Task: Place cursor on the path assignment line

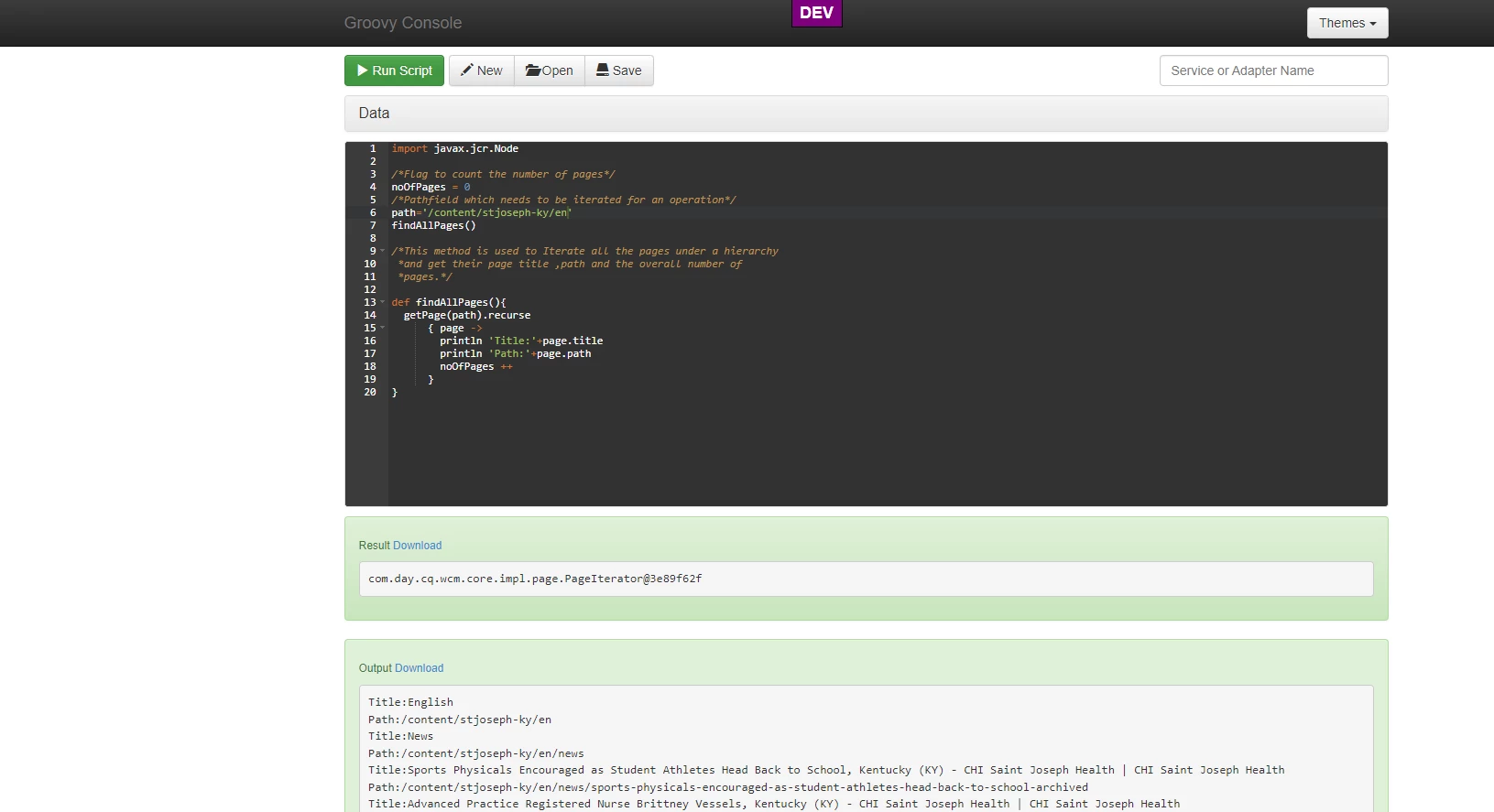Action: click(481, 212)
